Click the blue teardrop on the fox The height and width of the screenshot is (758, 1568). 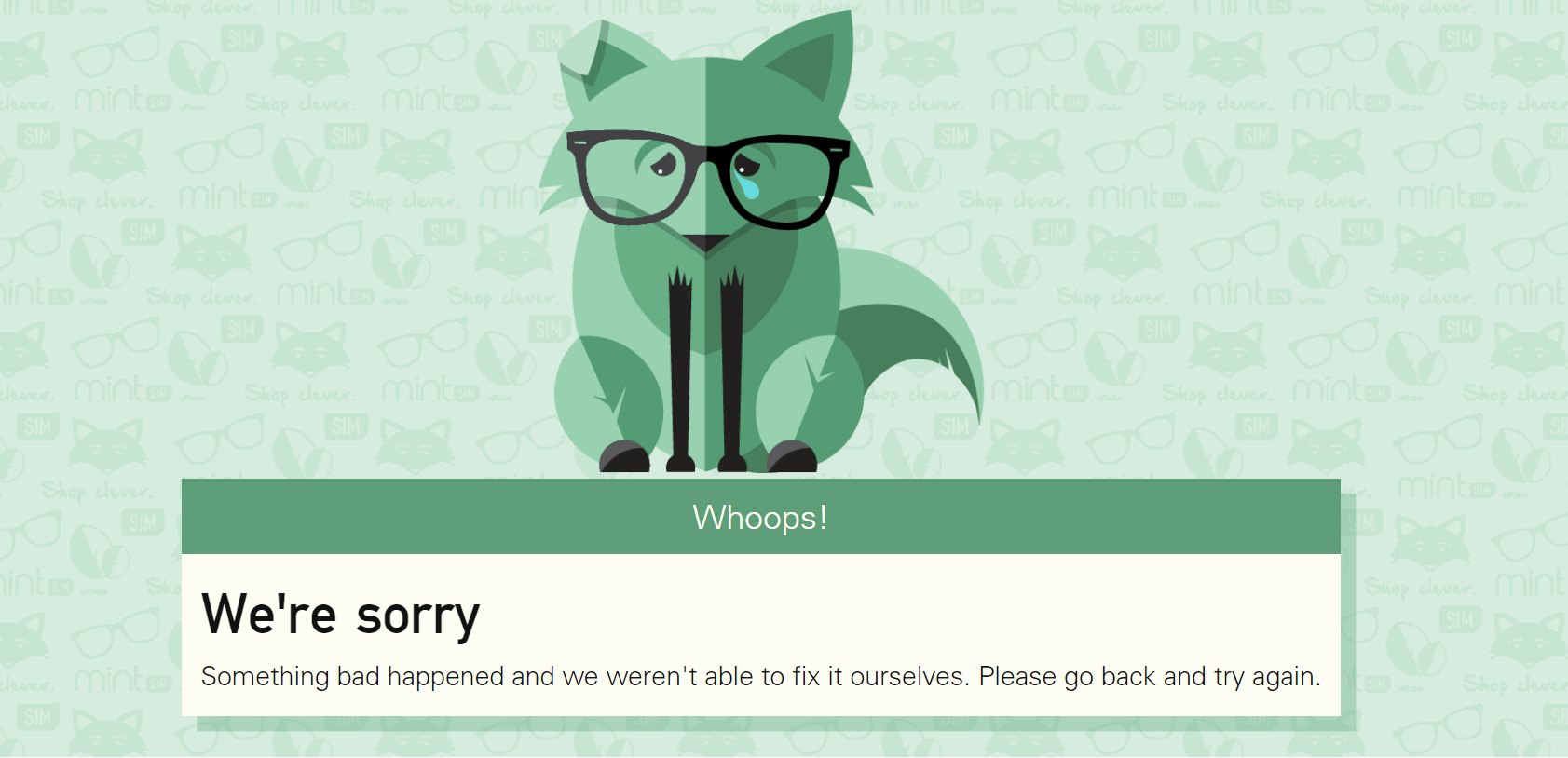tap(751, 189)
